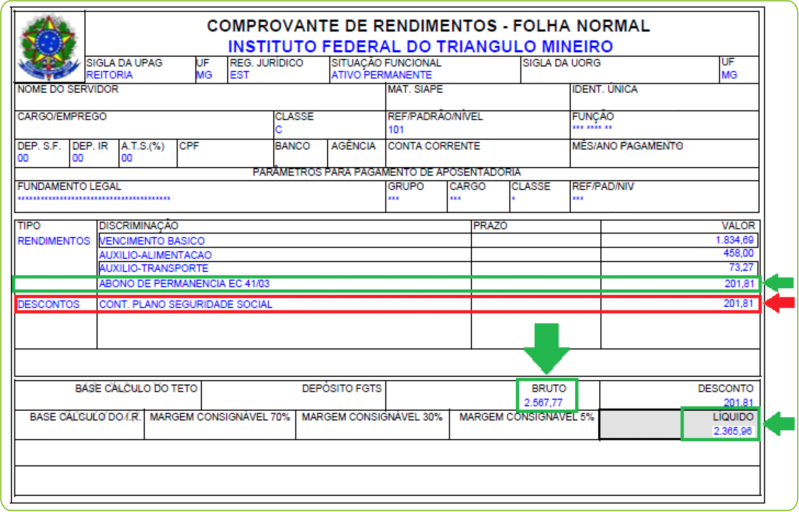Click the "SIGLA DA UORG" label
Screen dimensions: 799x512
point(562,63)
